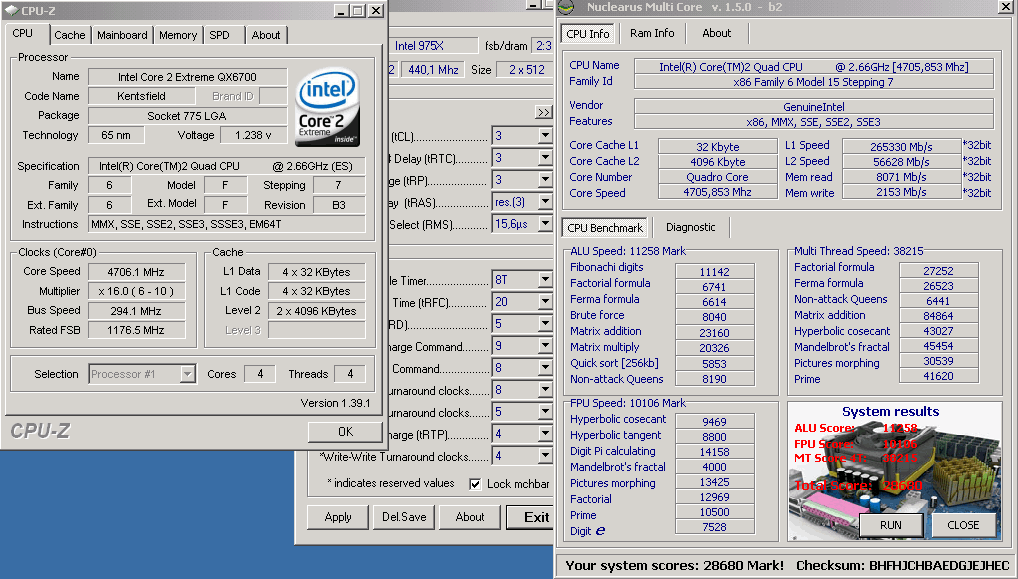This screenshot has width=1018, height=579.
Task: Click the Fibonachi digits score '11142'
Action: pyautogui.click(x=714, y=272)
